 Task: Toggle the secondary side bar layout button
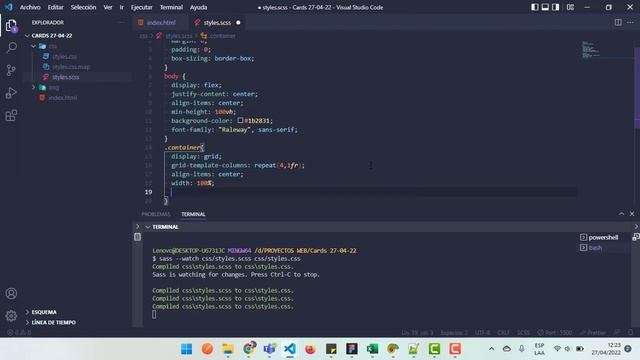pyautogui.click(x=556, y=7)
